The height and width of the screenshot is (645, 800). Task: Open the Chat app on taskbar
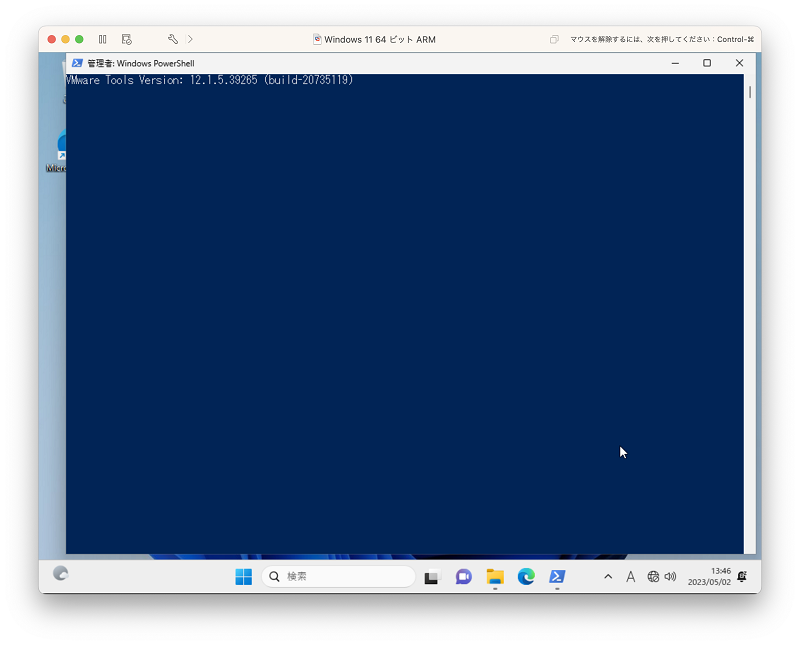pyautogui.click(x=463, y=577)
